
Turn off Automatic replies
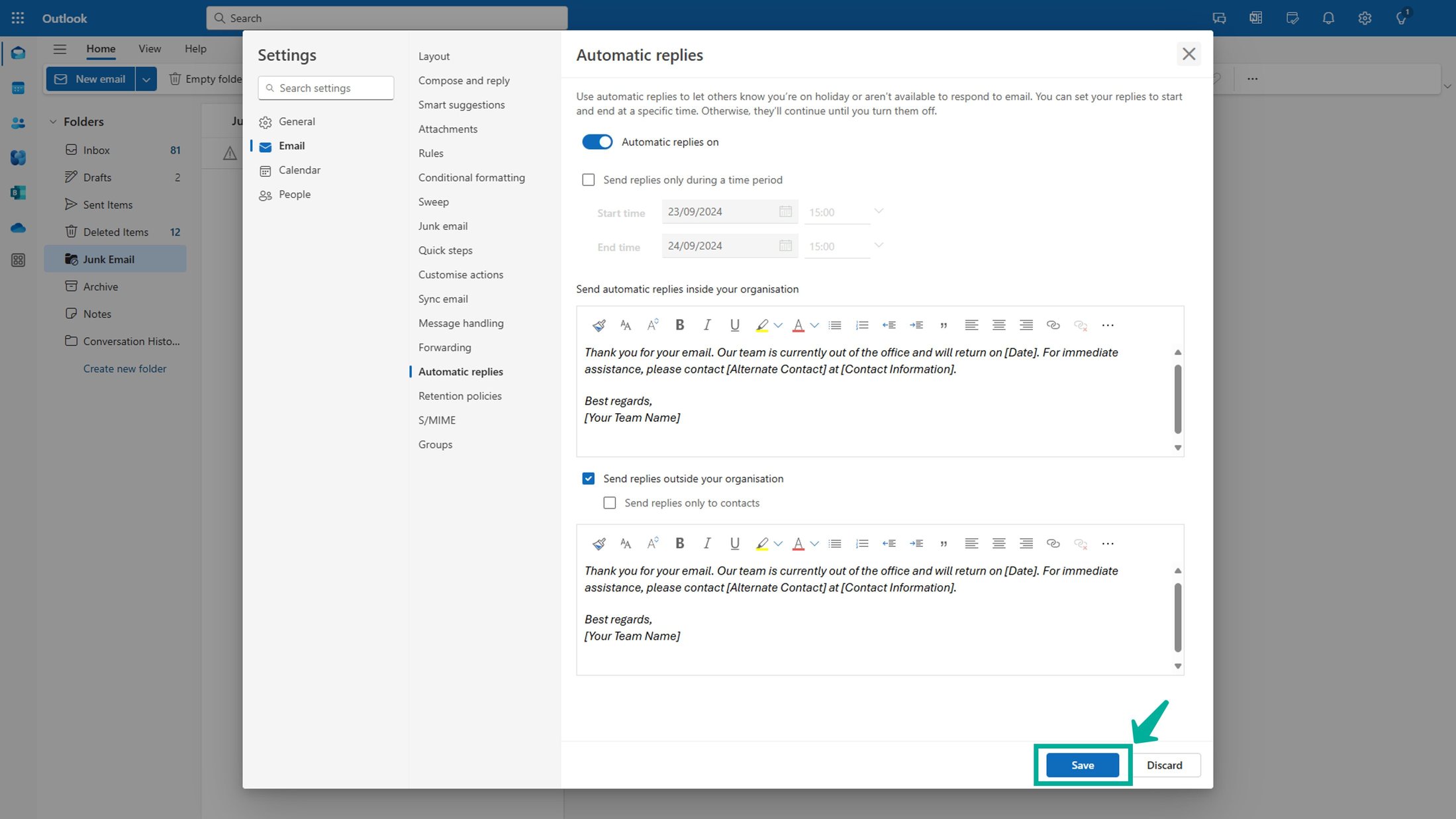click(597, 142)
